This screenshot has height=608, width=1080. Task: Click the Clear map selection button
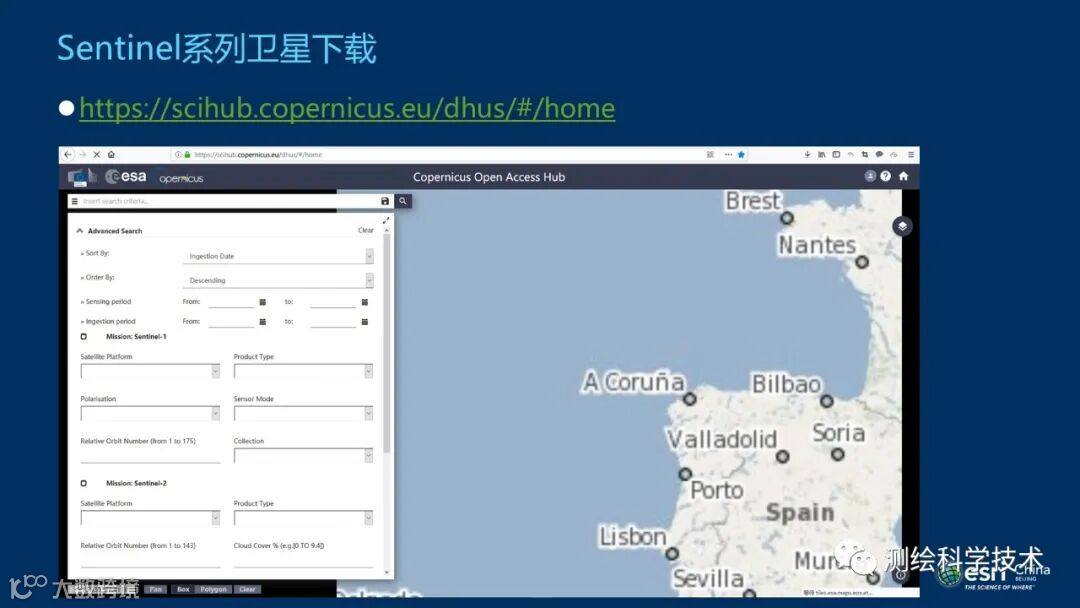pos(247,589)
